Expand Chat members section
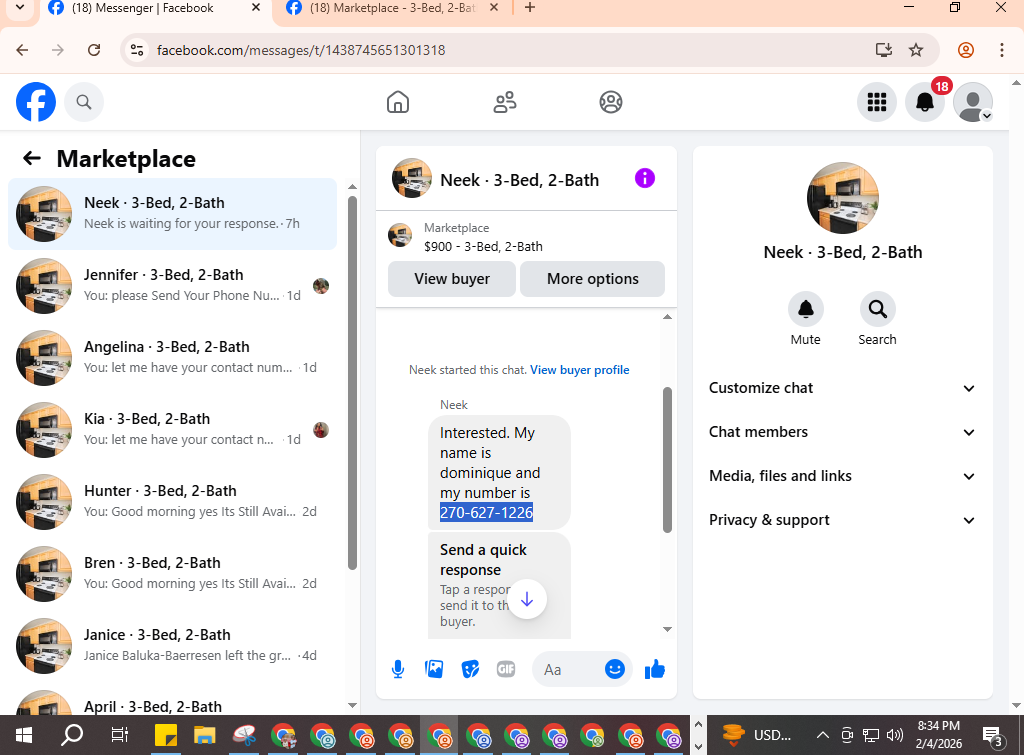Image resolution: width=1024 pixels, height=755 pixels. click(x=842, y=432)
